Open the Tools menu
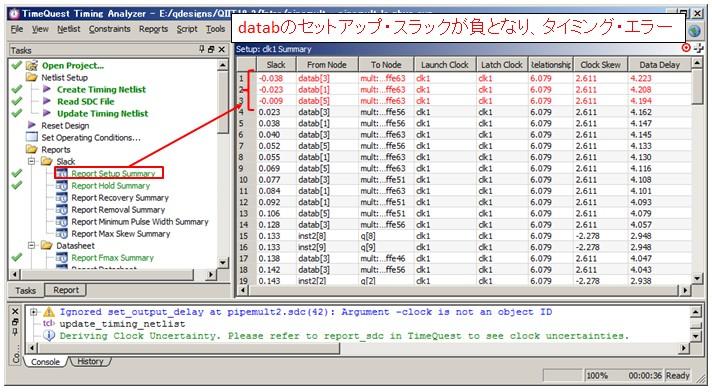 215,29
